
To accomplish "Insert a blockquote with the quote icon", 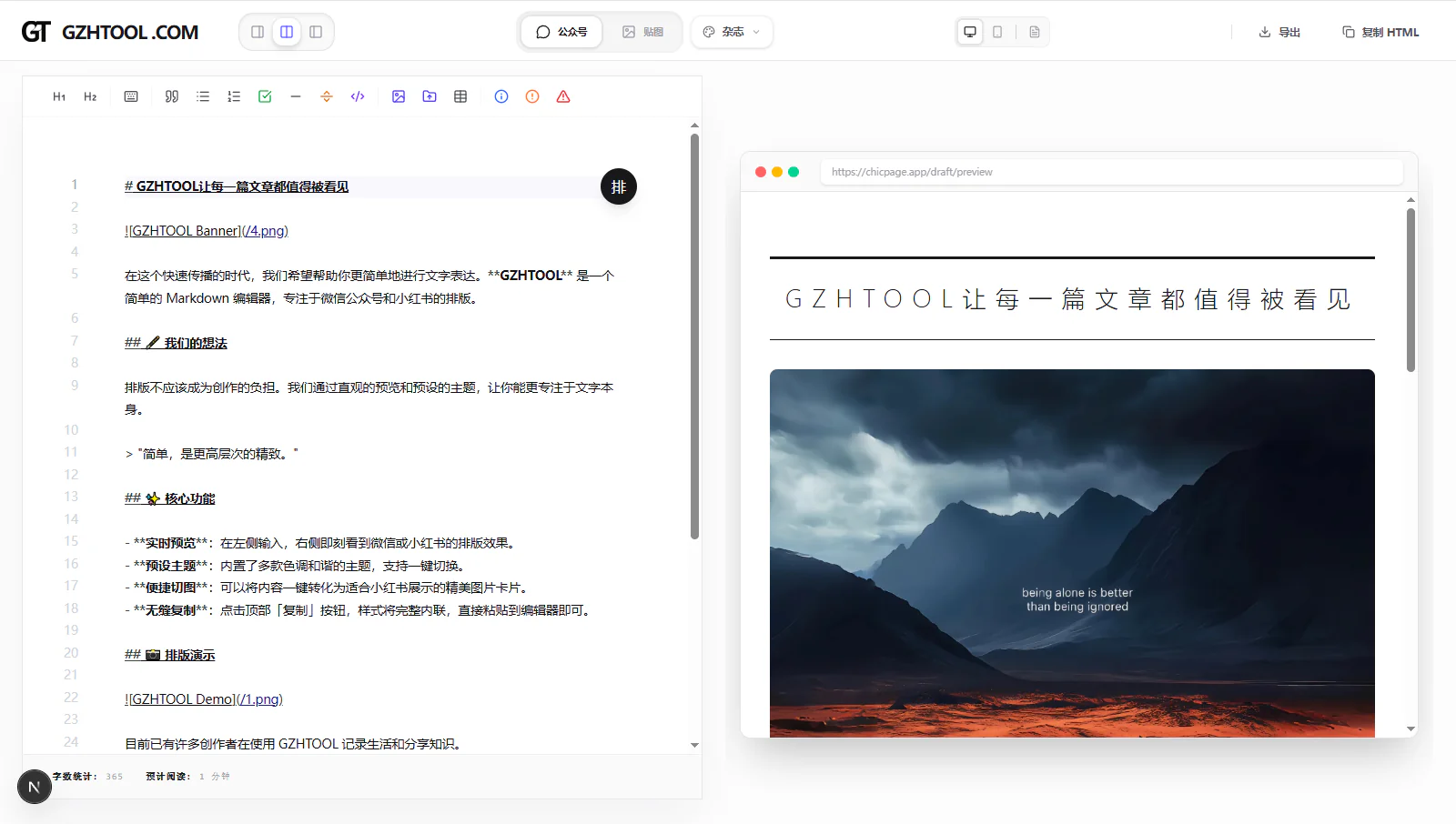I will click(172, 96).
